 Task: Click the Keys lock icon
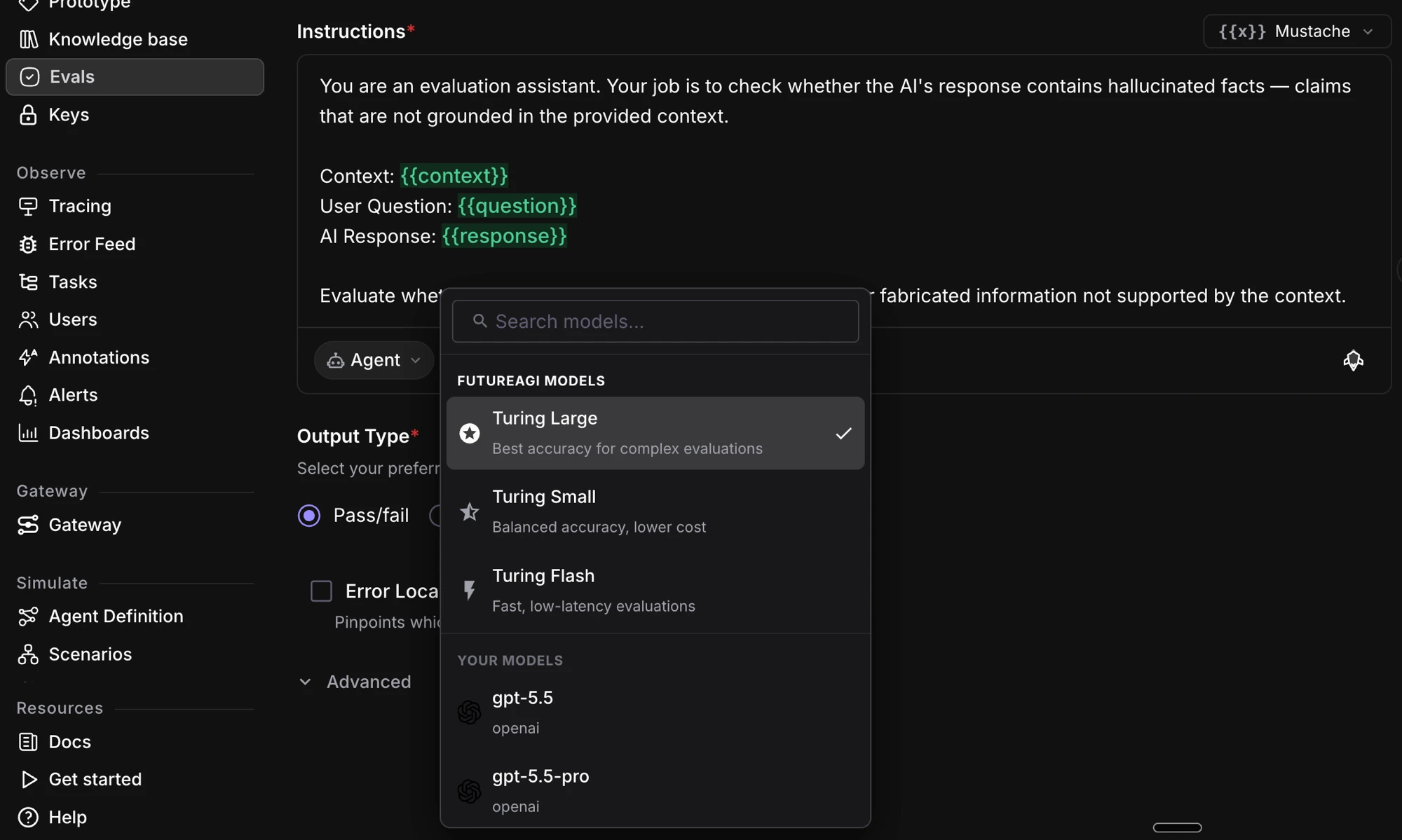(x=28, y=115)
